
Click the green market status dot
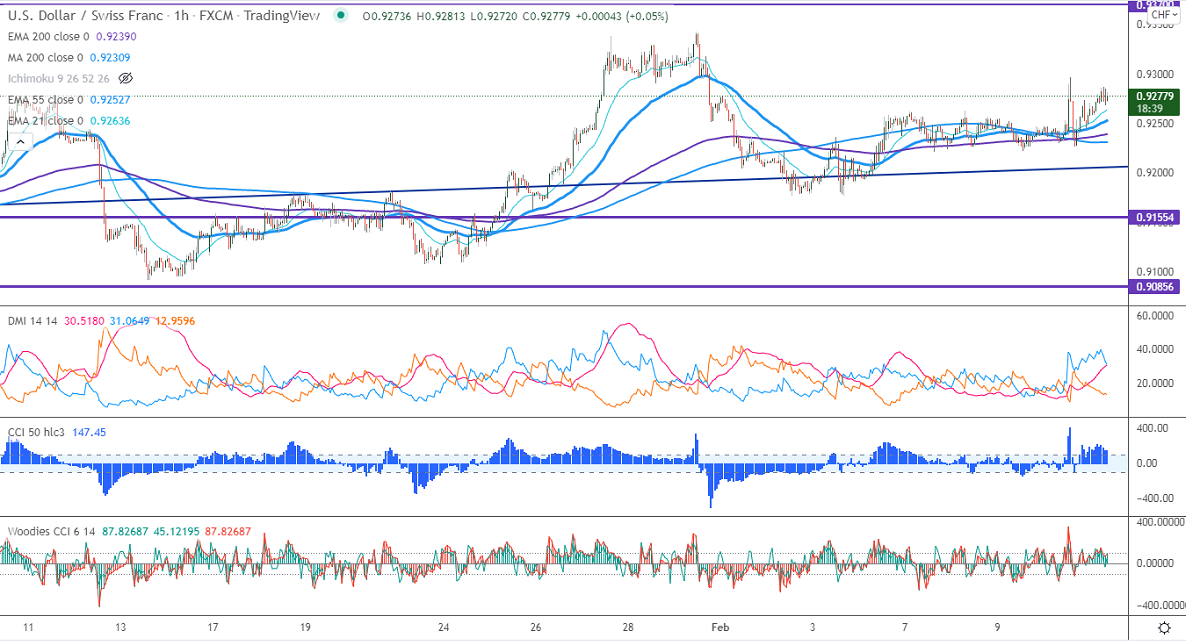click(341, 15)
